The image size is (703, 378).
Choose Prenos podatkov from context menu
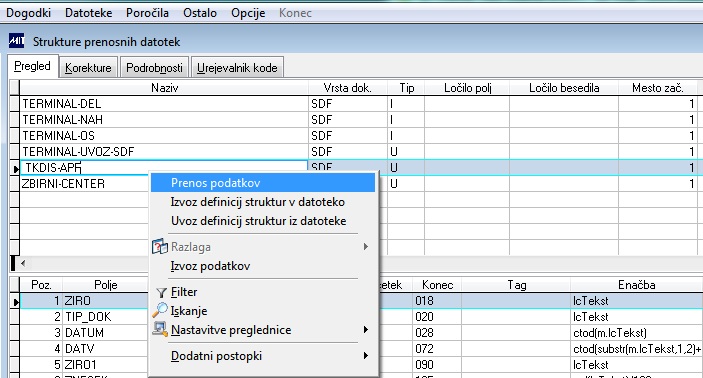click(263, 183)
